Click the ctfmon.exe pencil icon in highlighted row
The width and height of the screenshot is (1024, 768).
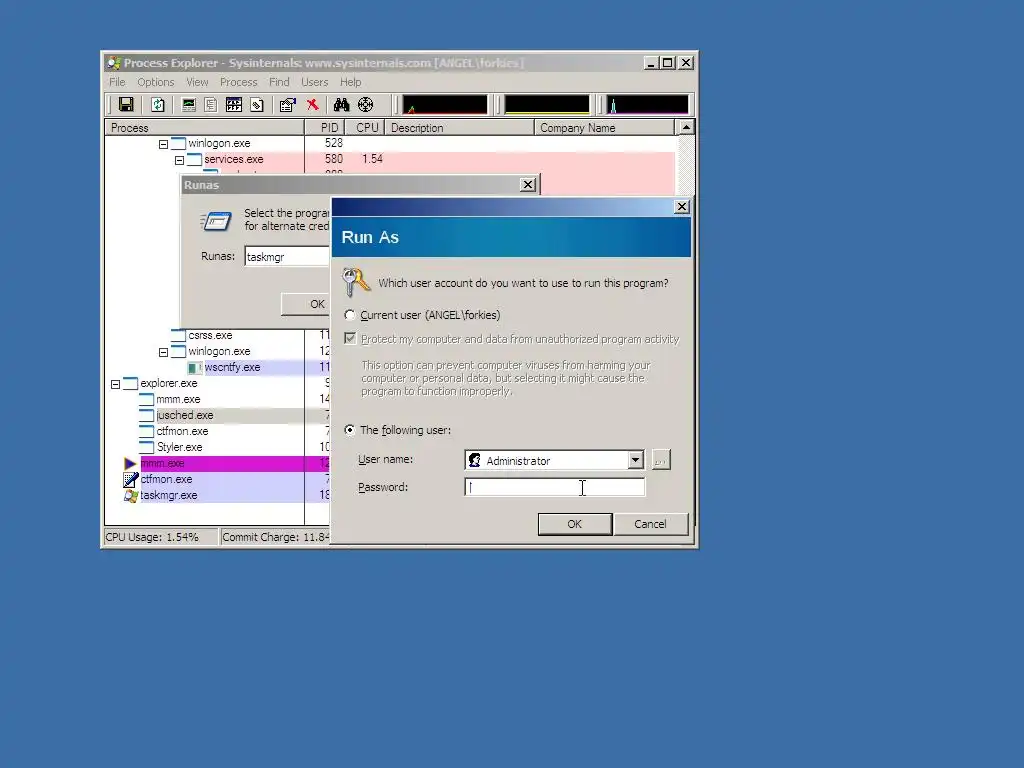[131, 479]
